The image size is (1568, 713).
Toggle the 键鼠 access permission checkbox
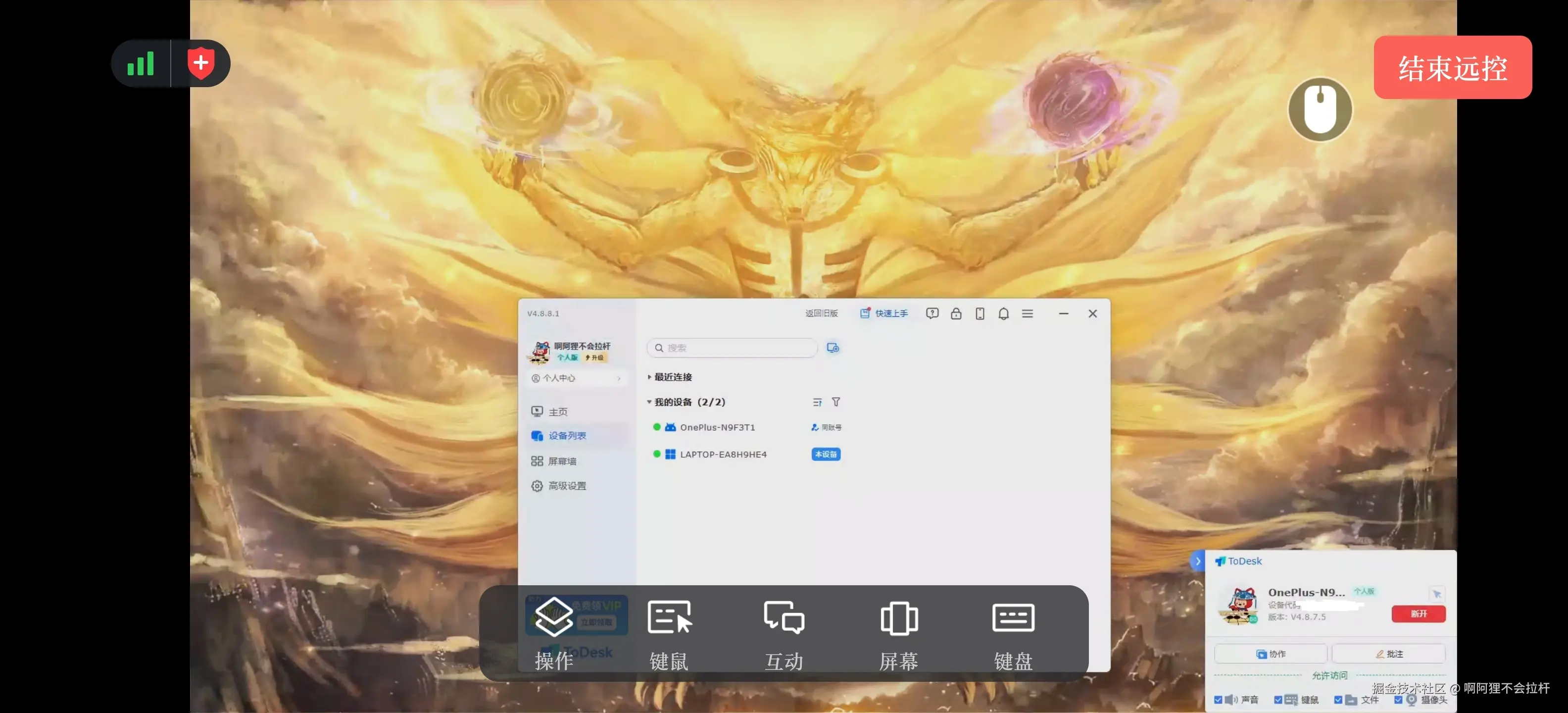coord(1278,700)
